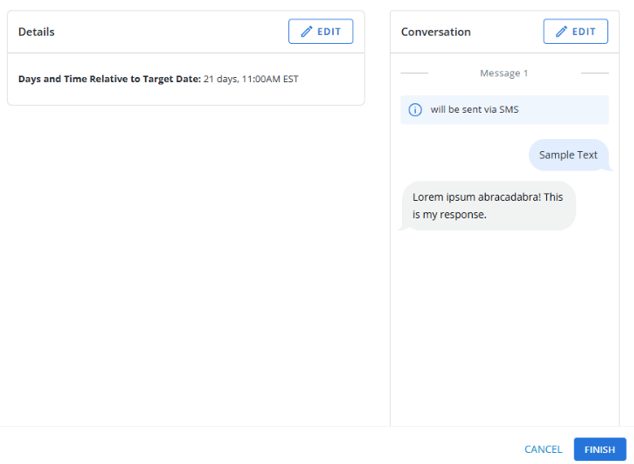
Task: Click the line right of Message 1
Action: [594, 73]
